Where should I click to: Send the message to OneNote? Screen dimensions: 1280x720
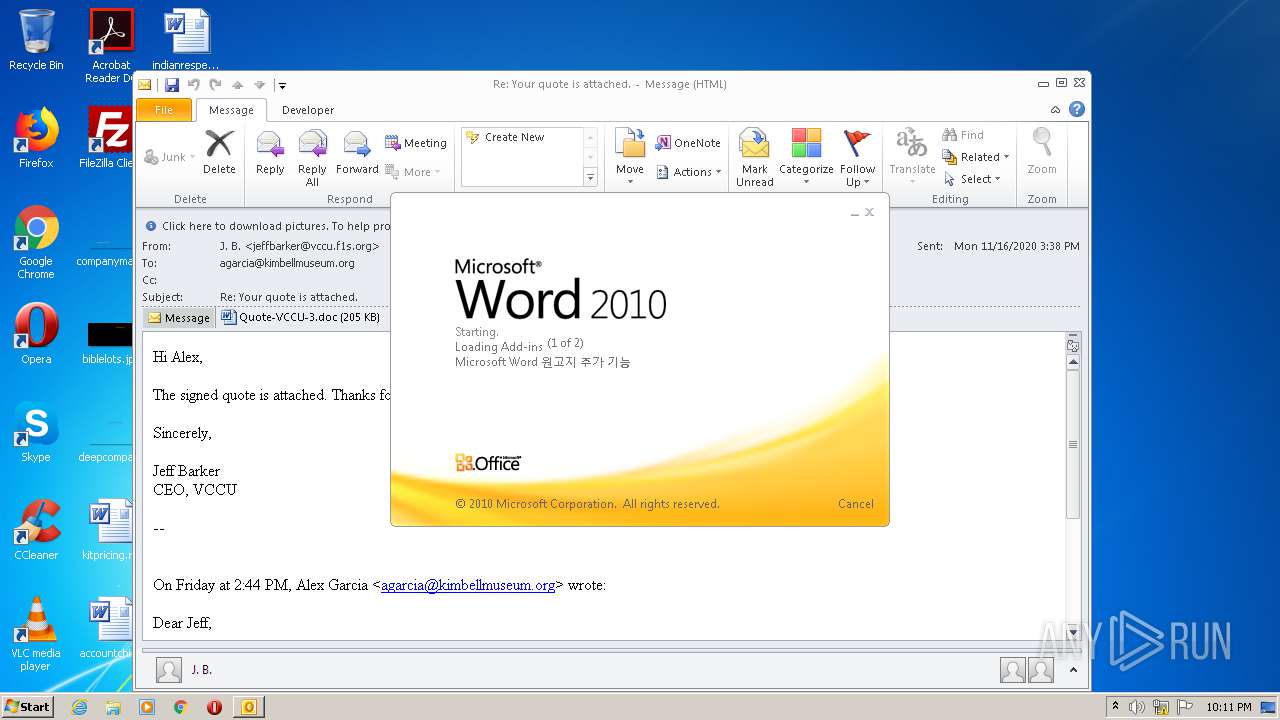(688, 143)
